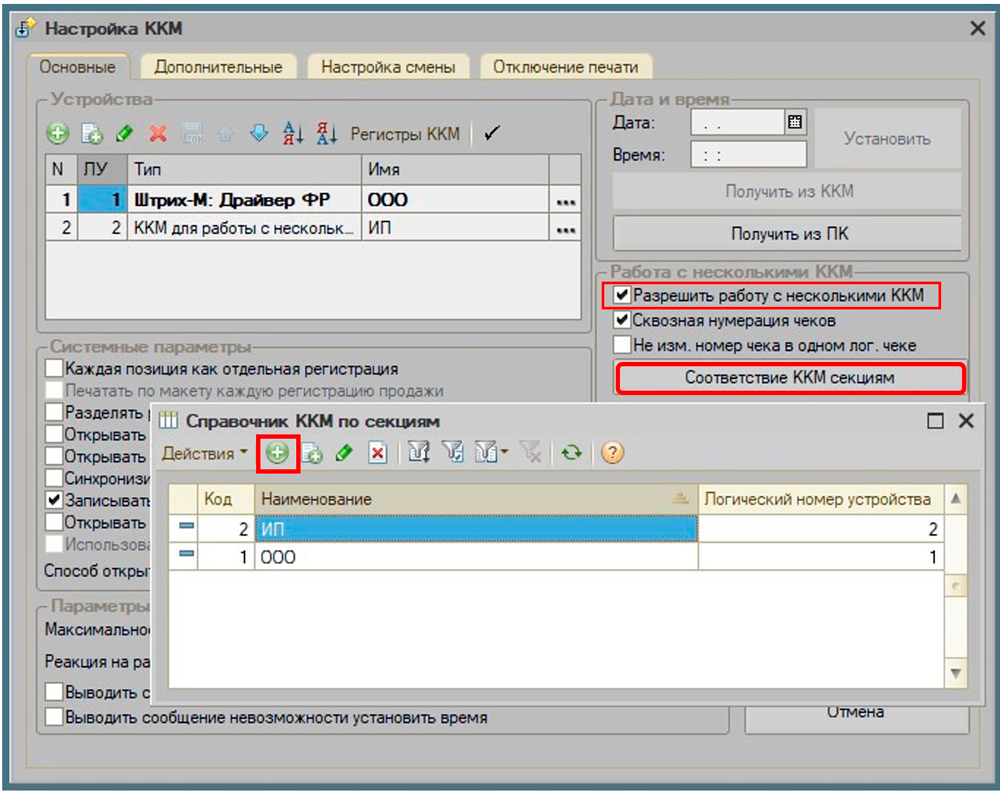Sort devices ascending А-Я
This screenshot has height=791, width=1000.
[x=293, y=133]
